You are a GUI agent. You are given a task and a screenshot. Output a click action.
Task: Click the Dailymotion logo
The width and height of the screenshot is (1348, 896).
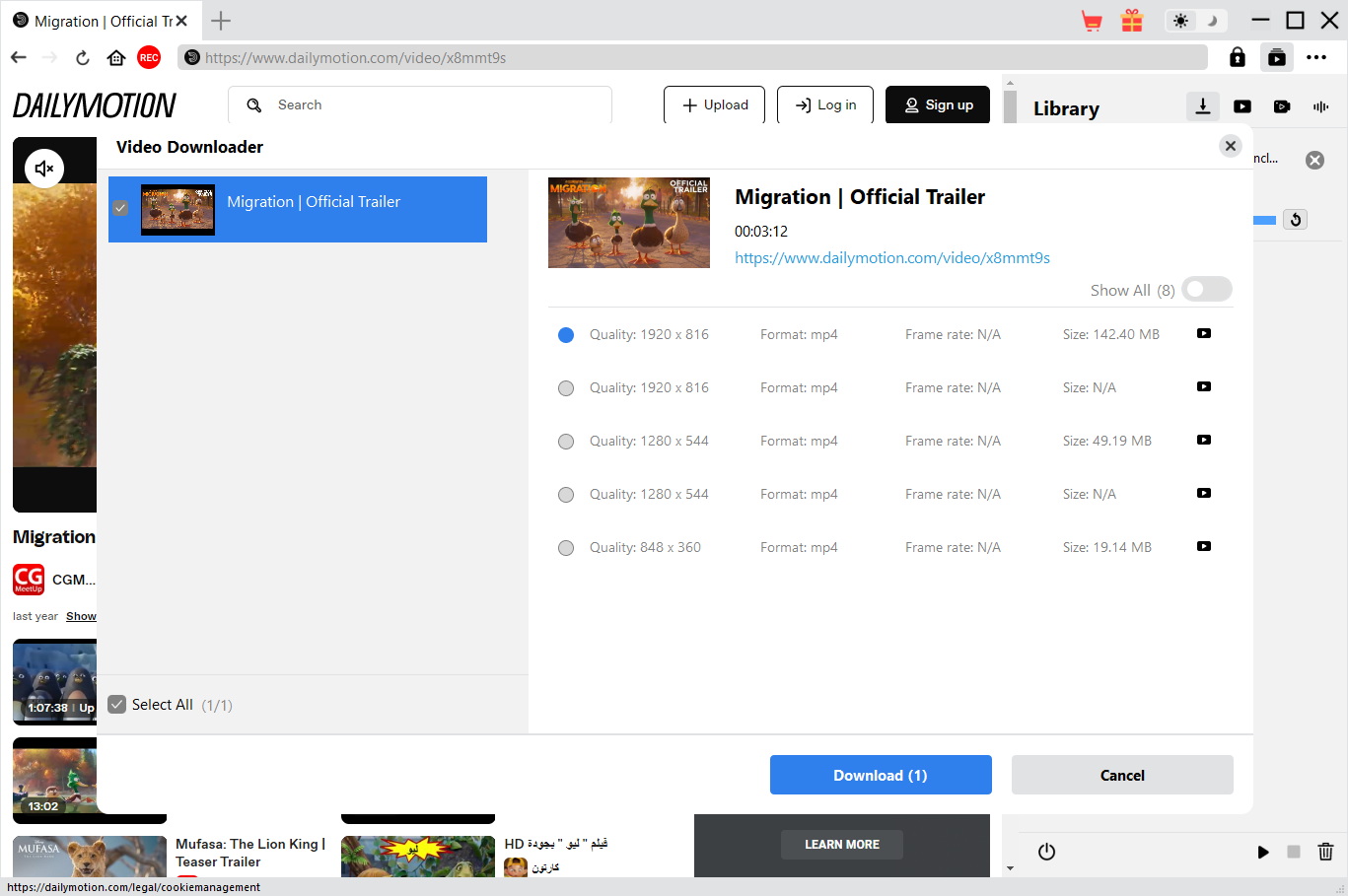click(x=95, y=104)
